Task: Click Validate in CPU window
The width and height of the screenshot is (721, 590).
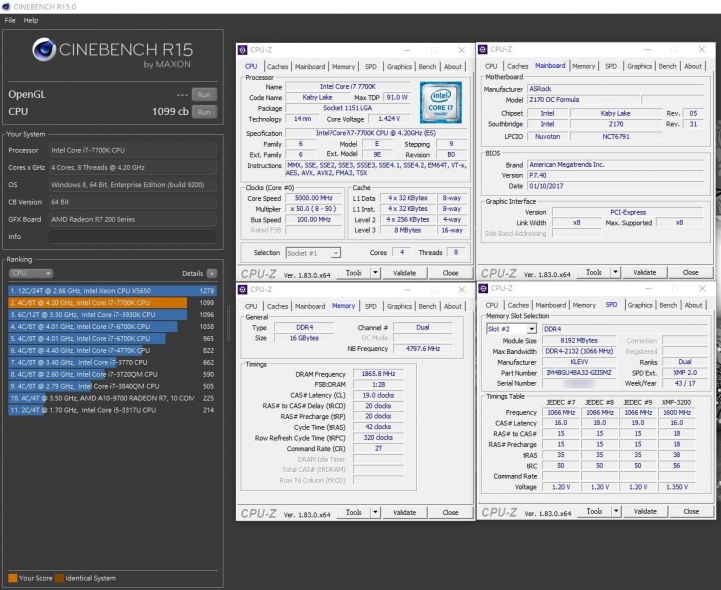Action: 404,273
